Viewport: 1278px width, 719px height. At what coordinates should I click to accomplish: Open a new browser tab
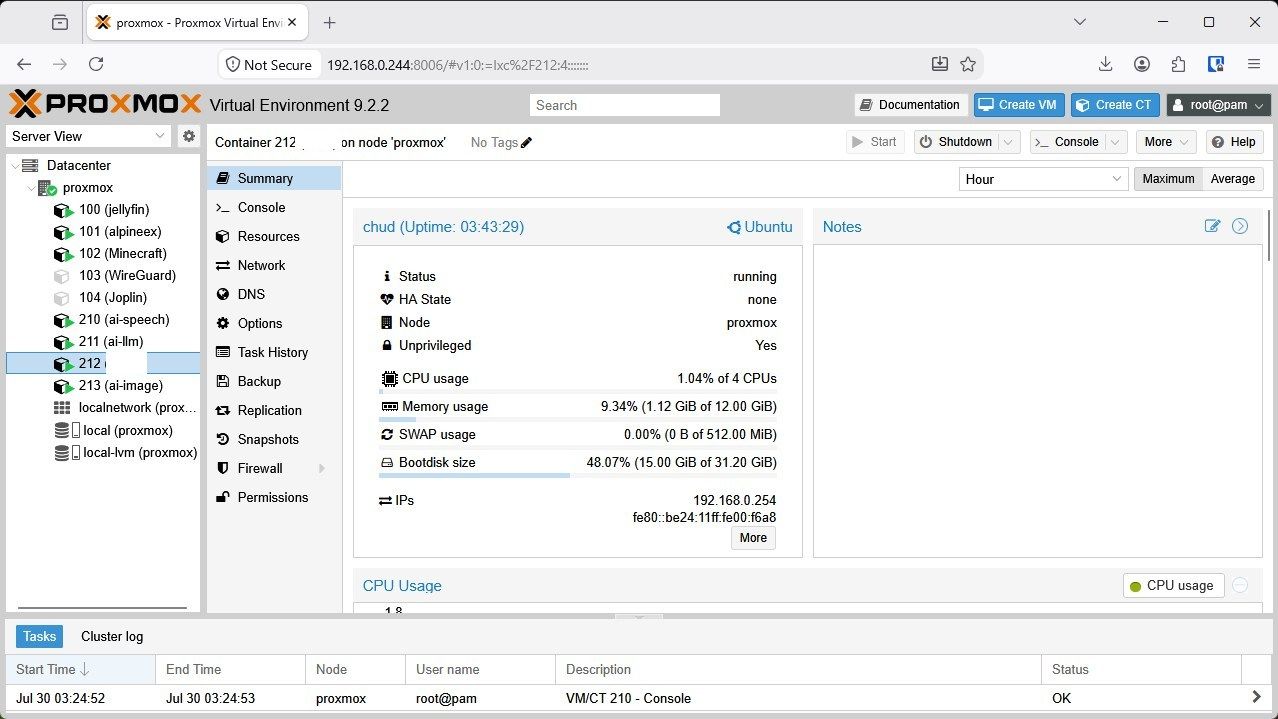point(330,22)
